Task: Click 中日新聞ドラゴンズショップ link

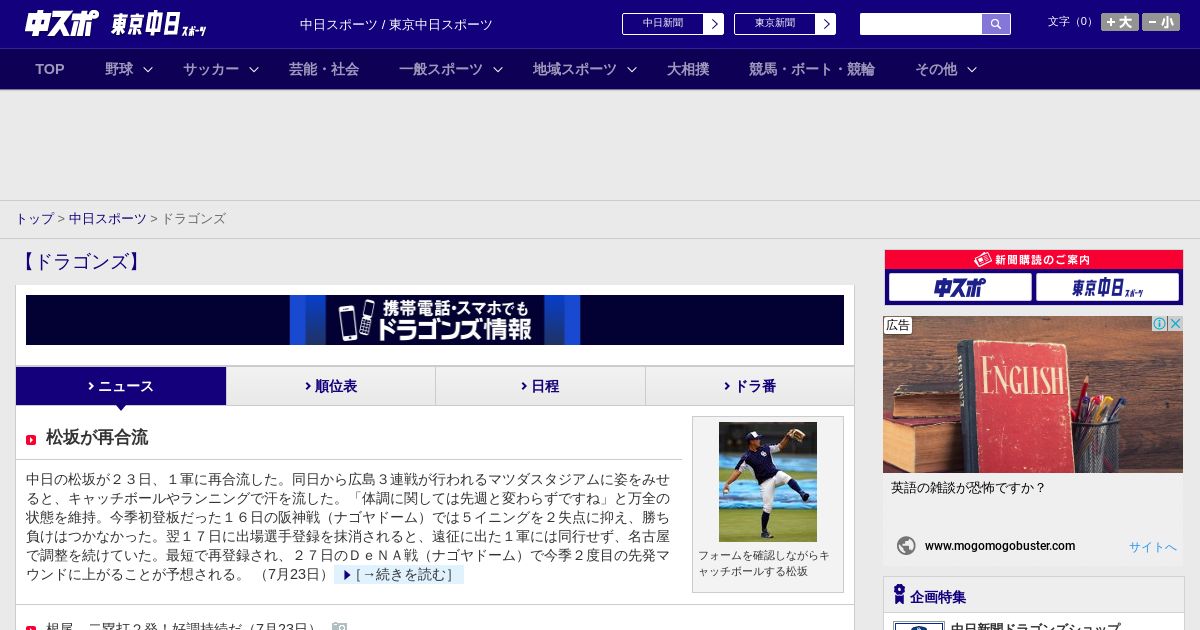Action: point(1035,627)
